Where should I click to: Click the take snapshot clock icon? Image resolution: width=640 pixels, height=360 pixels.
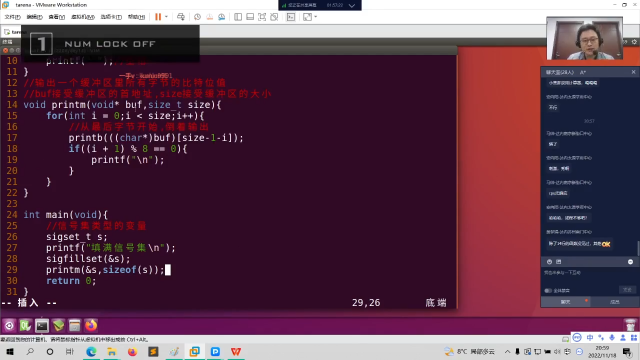(x=197, y=17)
